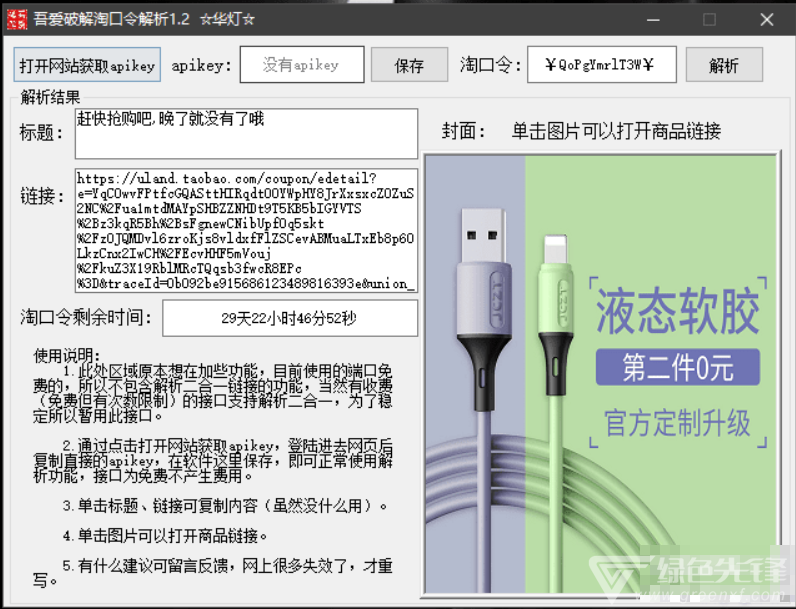Click the 解析结果 group label
Viewport: 796px width, 609px height.
coord(50,96)
